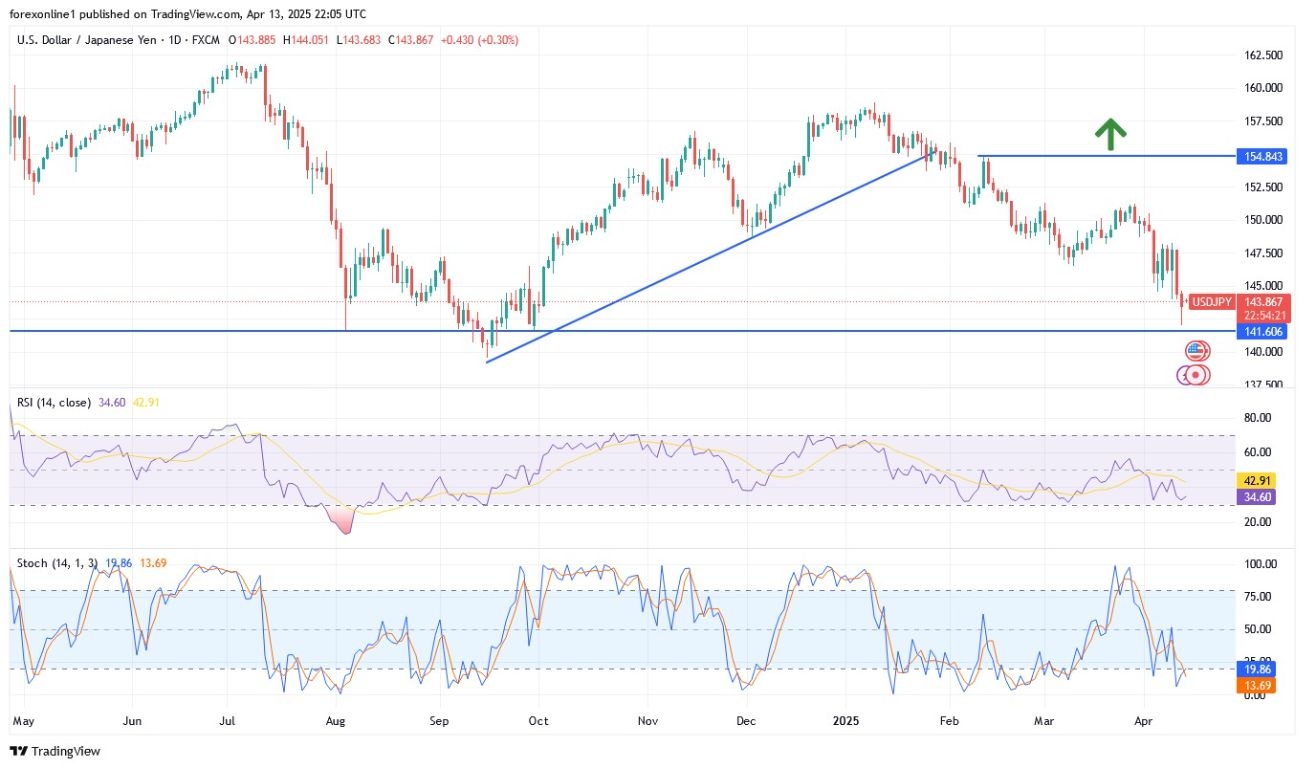1304x768 pixels.
Task: Click the US flag economic event icon
Action: tap(1197, 351)
